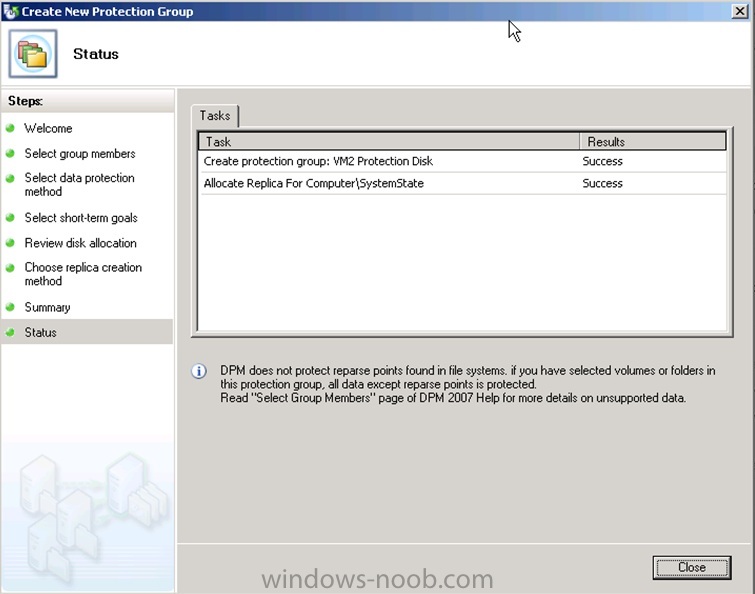The image size is (755, 594).
Task: Click the green bullet beside Welcome
Action: (x=10, y=128)
